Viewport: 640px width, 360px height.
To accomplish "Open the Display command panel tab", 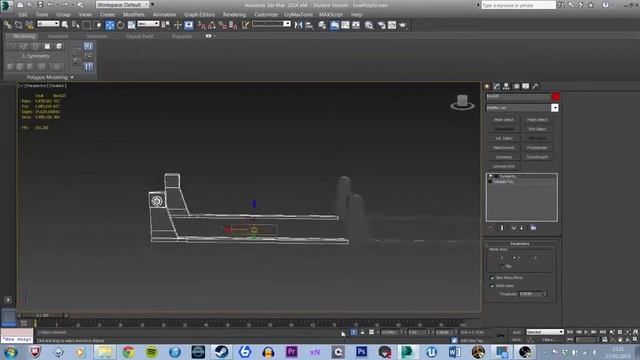I will pyautogui.click(x=526, y=86).
